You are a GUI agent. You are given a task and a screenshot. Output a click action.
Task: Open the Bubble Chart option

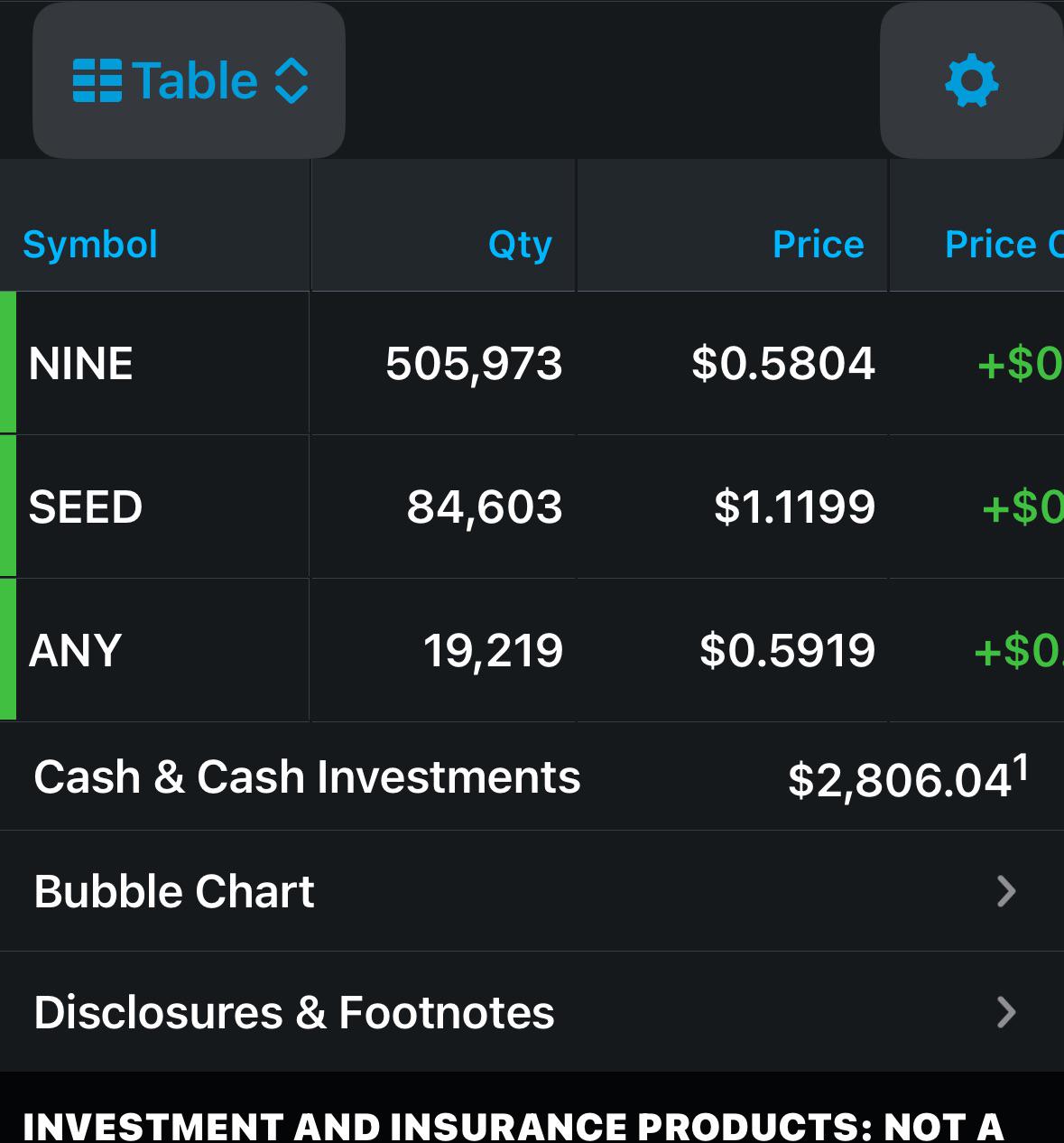coord(174,892)
